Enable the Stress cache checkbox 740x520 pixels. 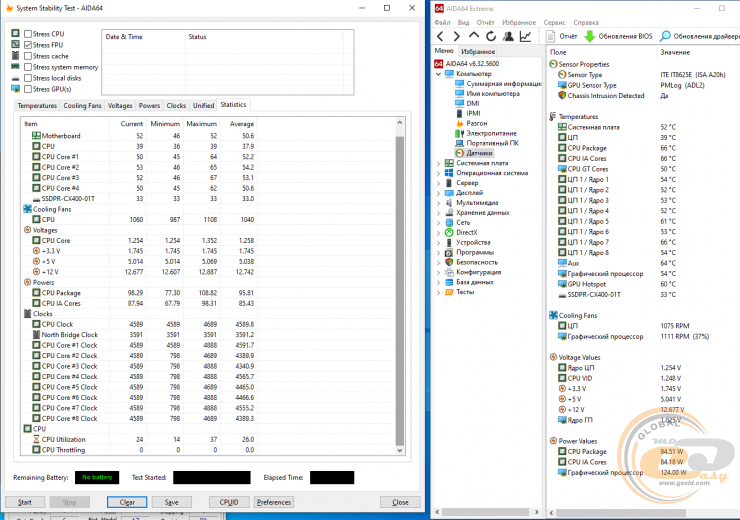[x=28, y=56]
